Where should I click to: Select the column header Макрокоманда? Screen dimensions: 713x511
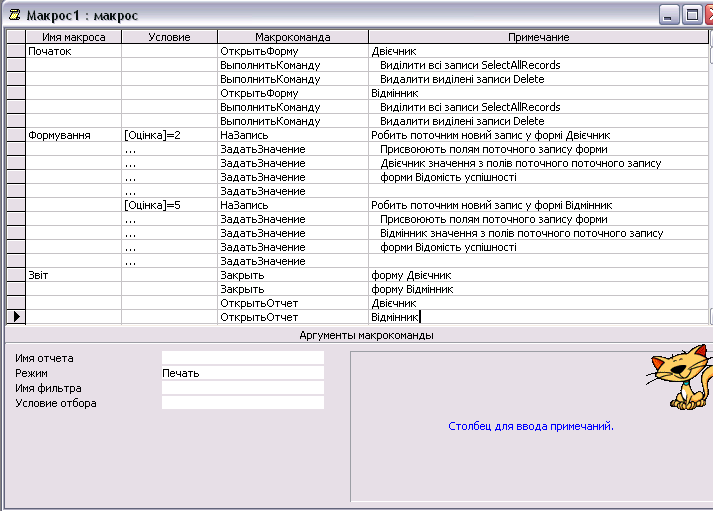(293, 37)
